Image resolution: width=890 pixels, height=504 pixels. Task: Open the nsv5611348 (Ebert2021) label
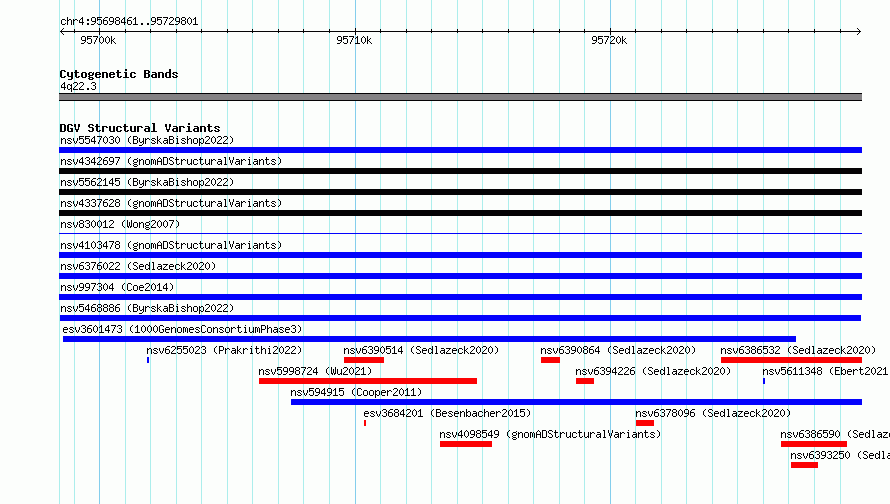(826, 371)
